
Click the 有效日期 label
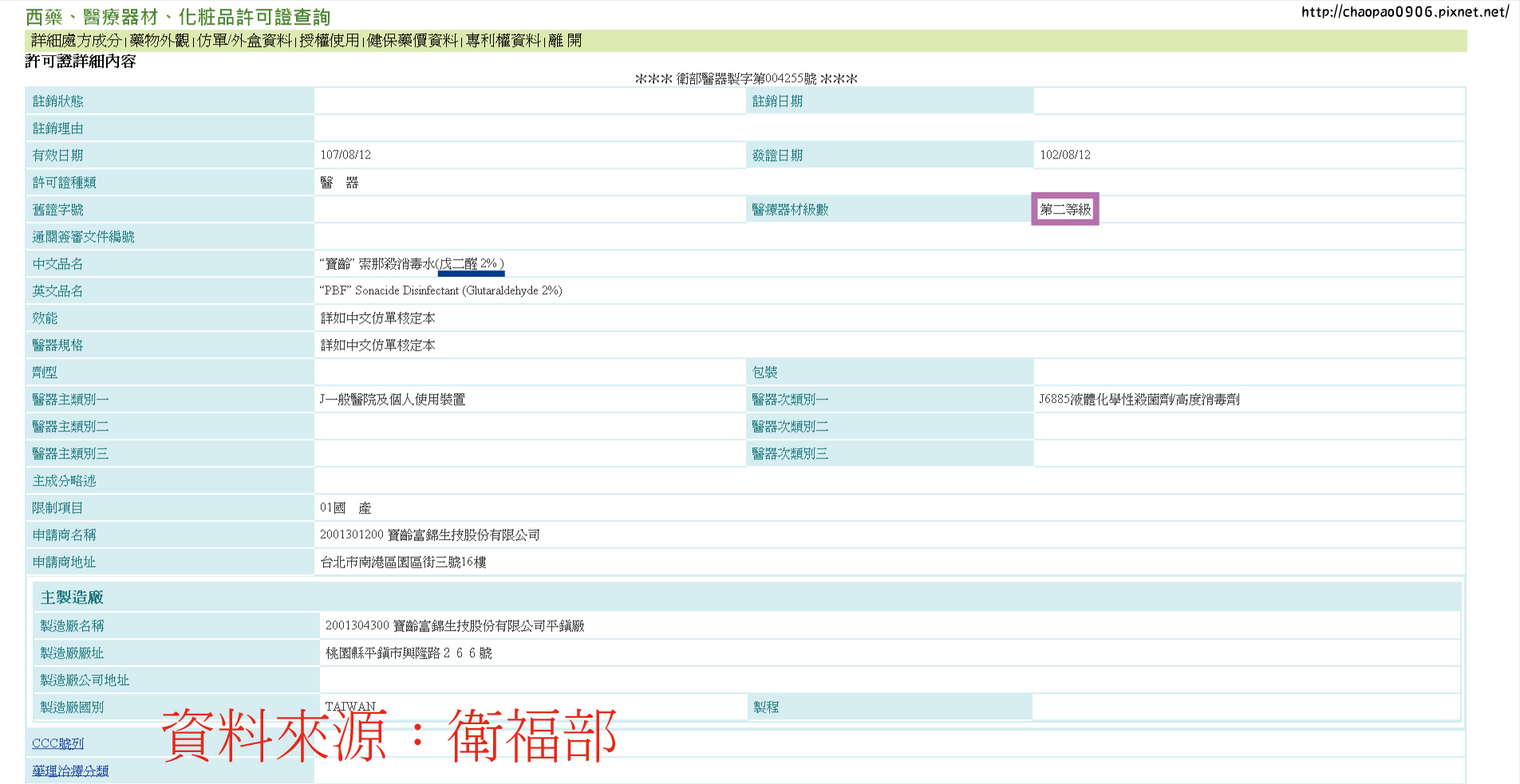58,156
